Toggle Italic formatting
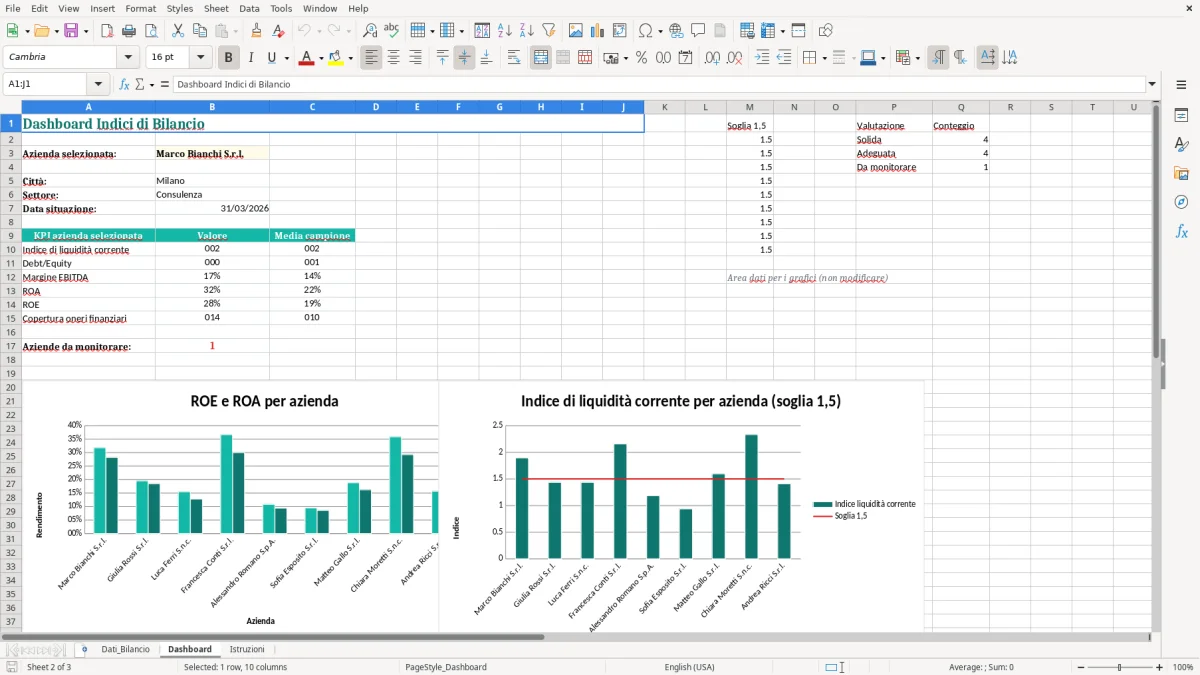 pos(250,58)
